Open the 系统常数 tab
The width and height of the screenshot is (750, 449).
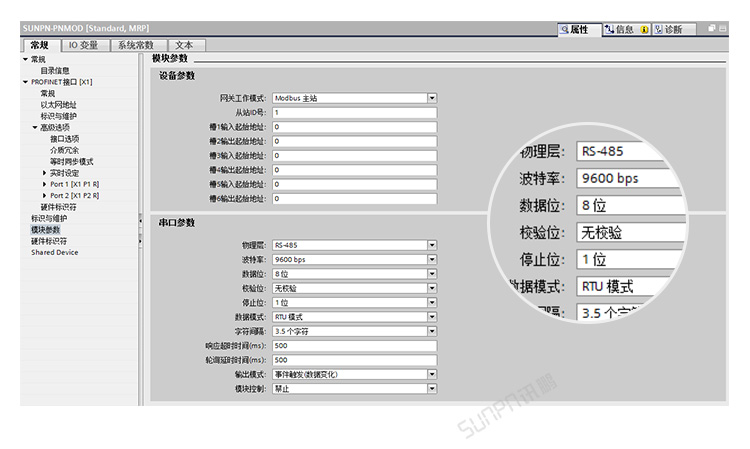point(137,45)
